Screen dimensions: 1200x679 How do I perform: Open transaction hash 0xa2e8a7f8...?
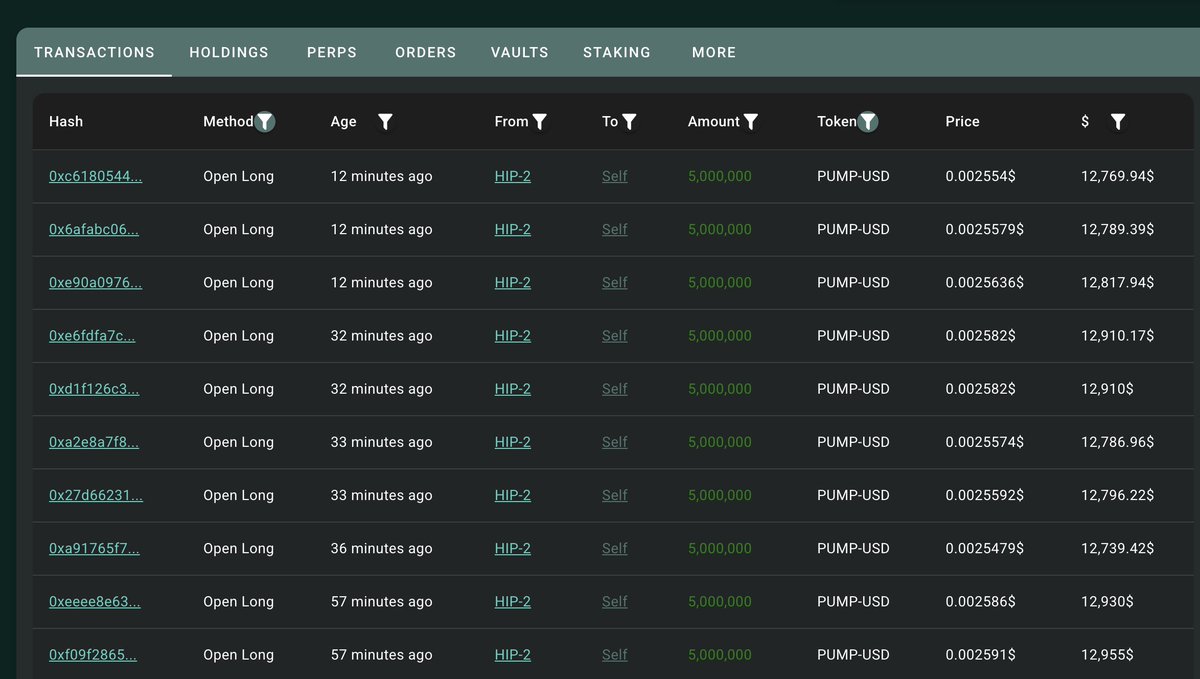pyautogui.click(x=94, y=442)
